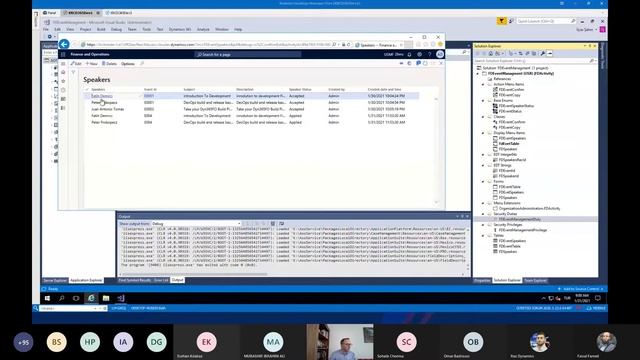Screen dimensions: 640x360
Task: Sort by Created date and time column
Action: pyautogui.click(x=384, y=89)
